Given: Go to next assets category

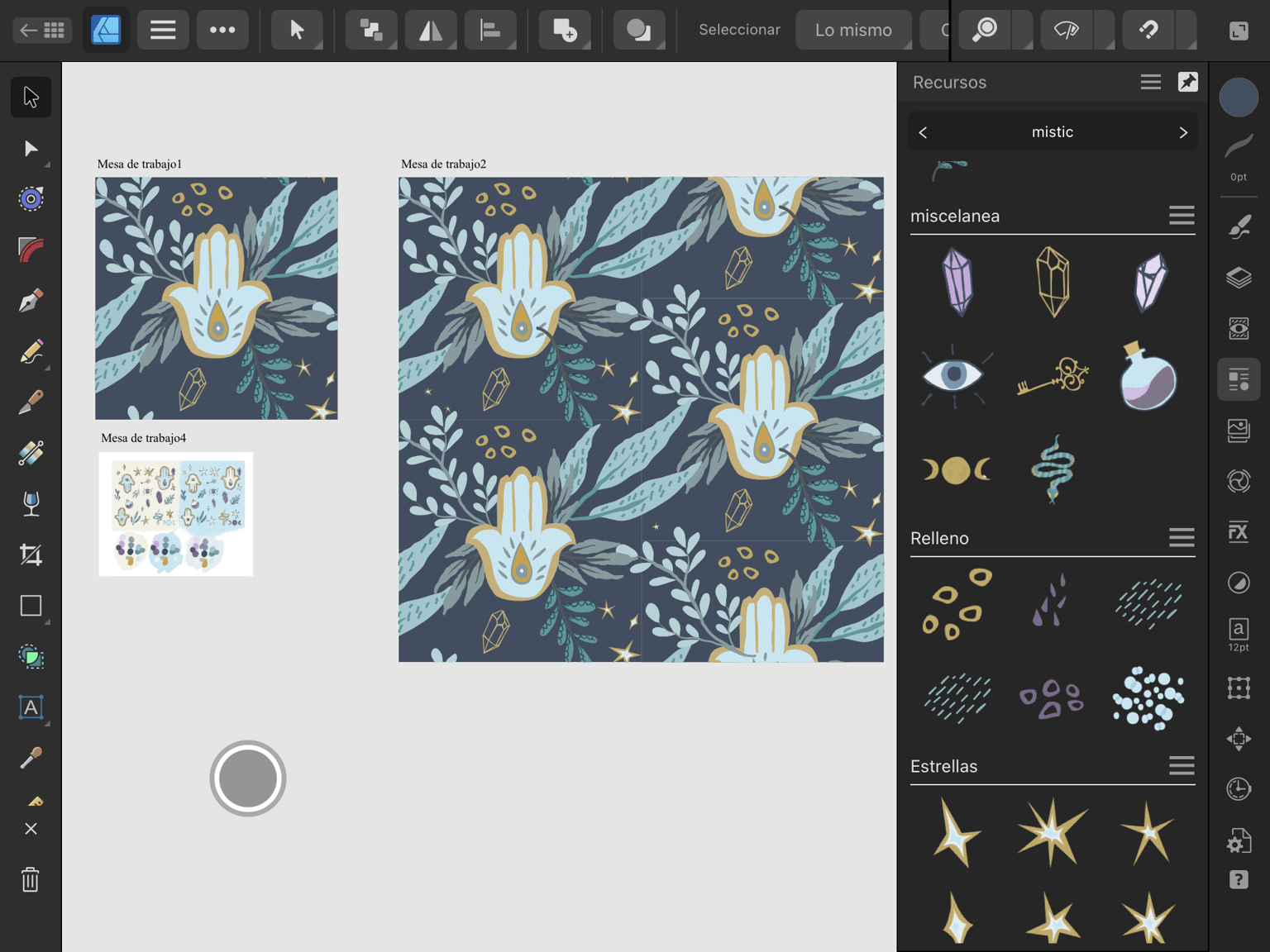Looking at the screenshot, I should pyautogui.click(x=1183, y=132).
